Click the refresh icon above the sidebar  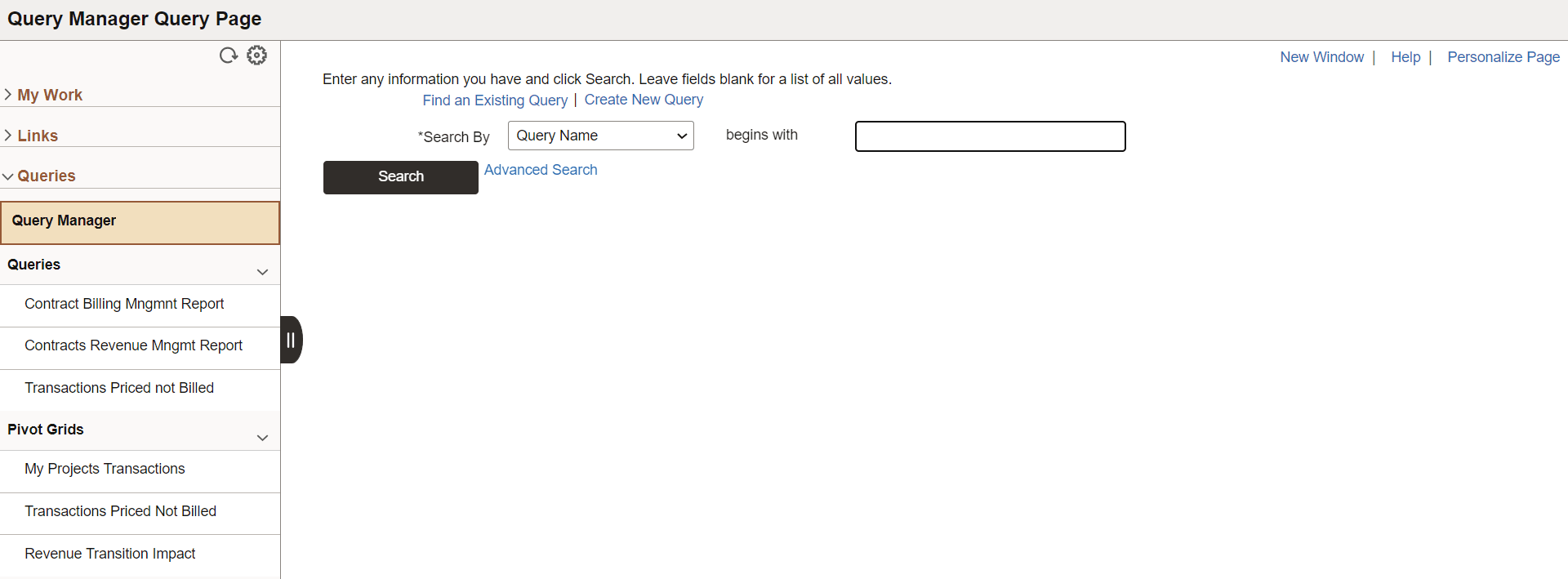228,55
